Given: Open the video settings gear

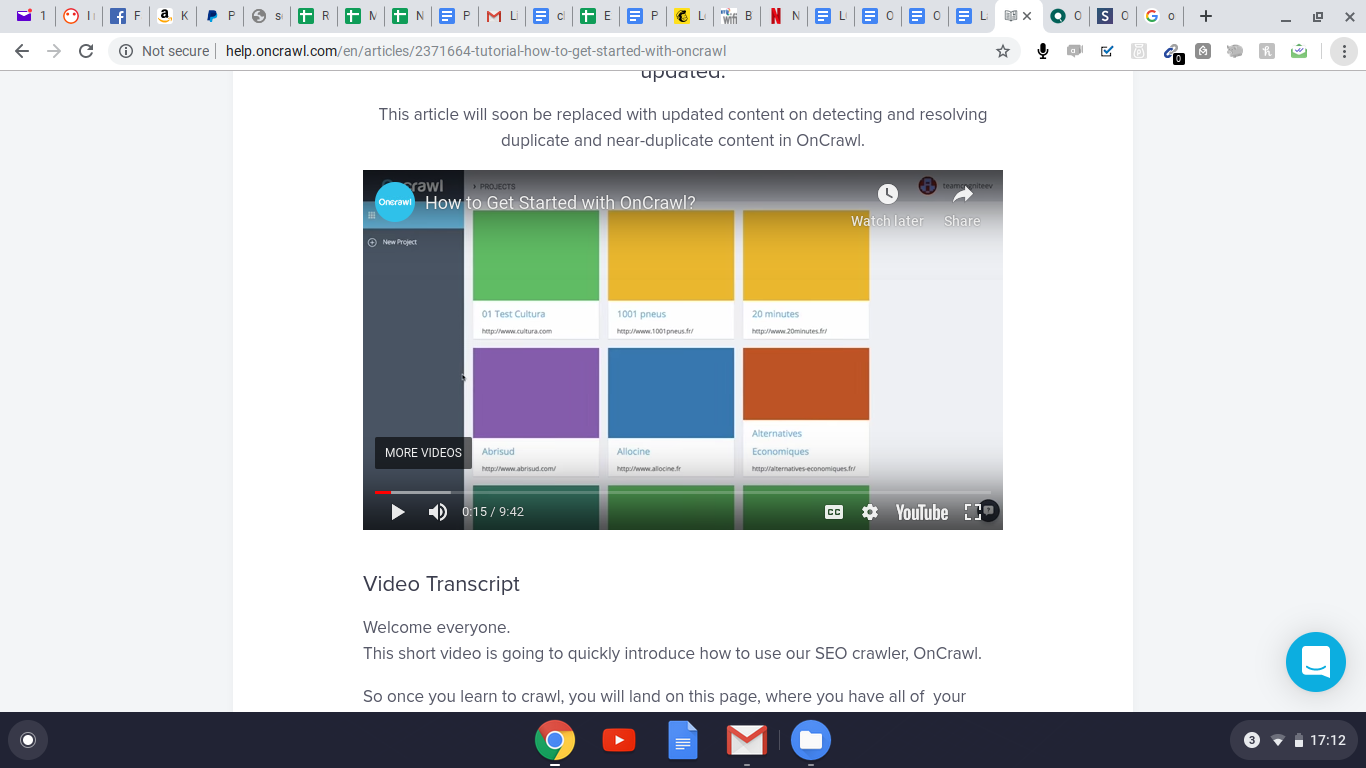Looking at the screenshot, I should 870,512.
